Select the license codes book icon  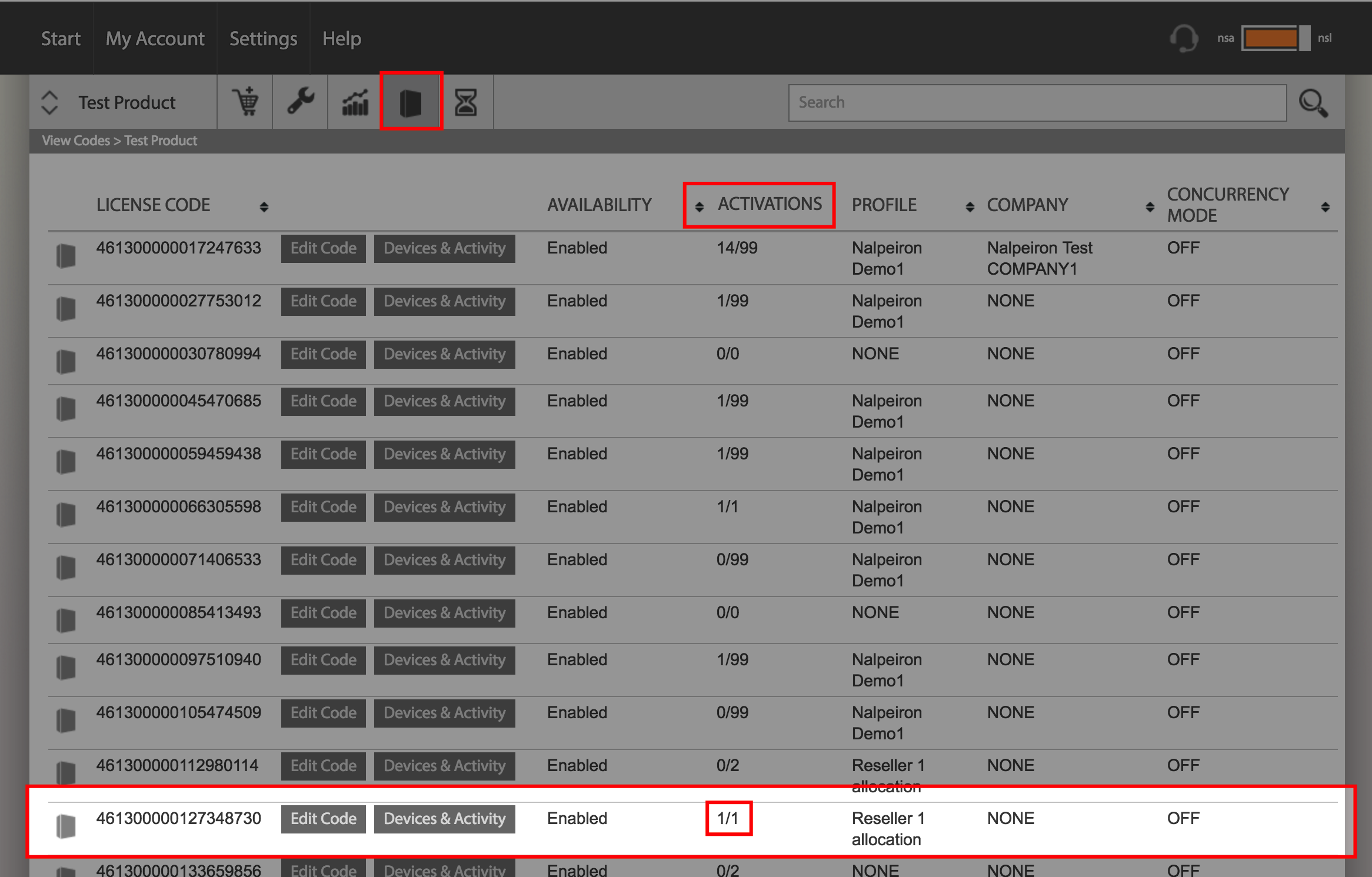click(x=411, y=102)
